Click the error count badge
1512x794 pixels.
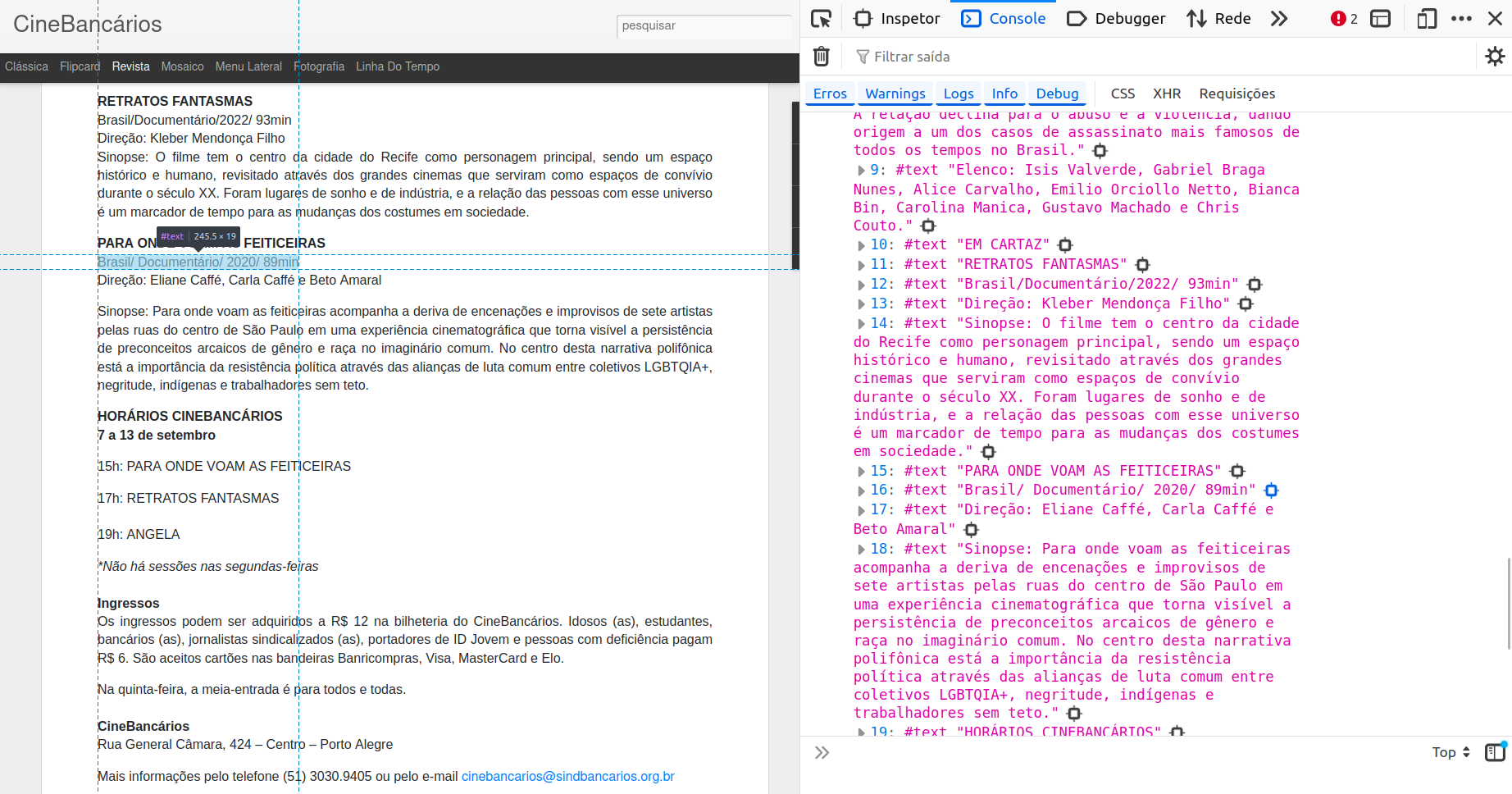click(x=1344, y=18)
